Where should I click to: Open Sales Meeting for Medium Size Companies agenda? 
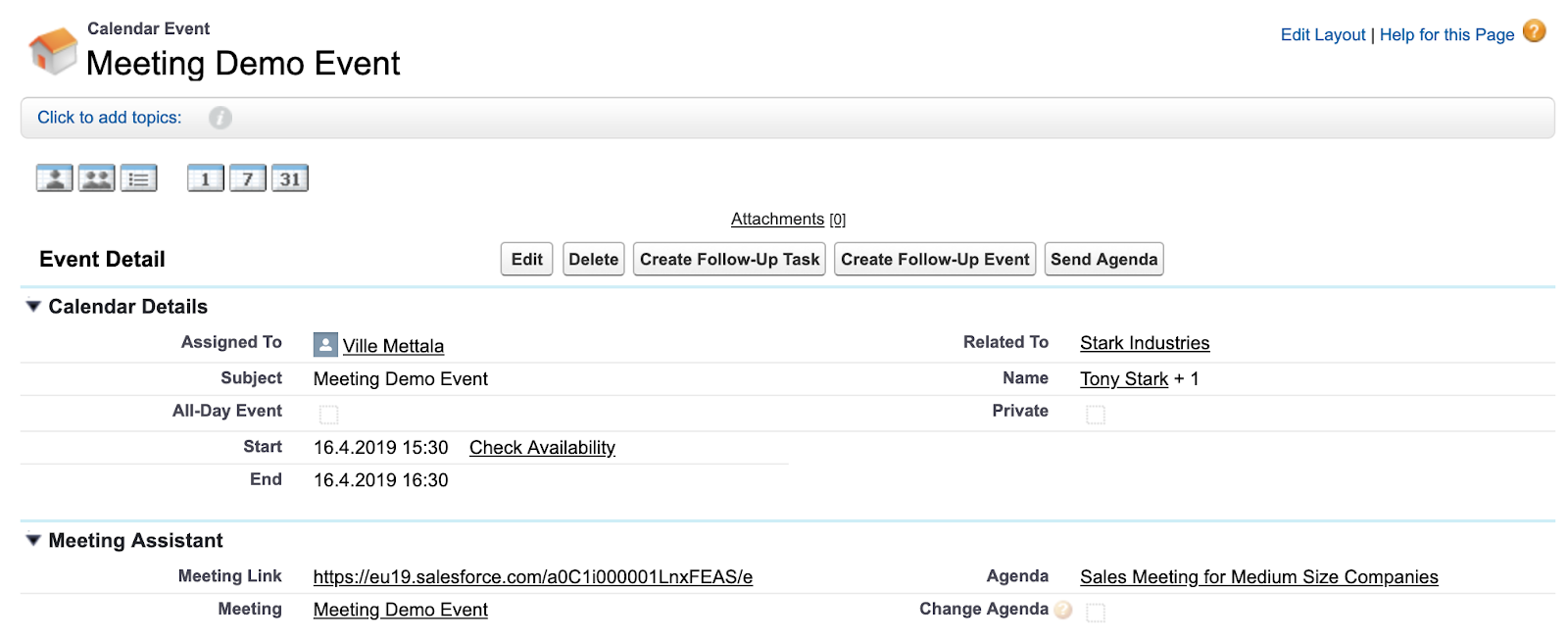(x=1259, y=577)
